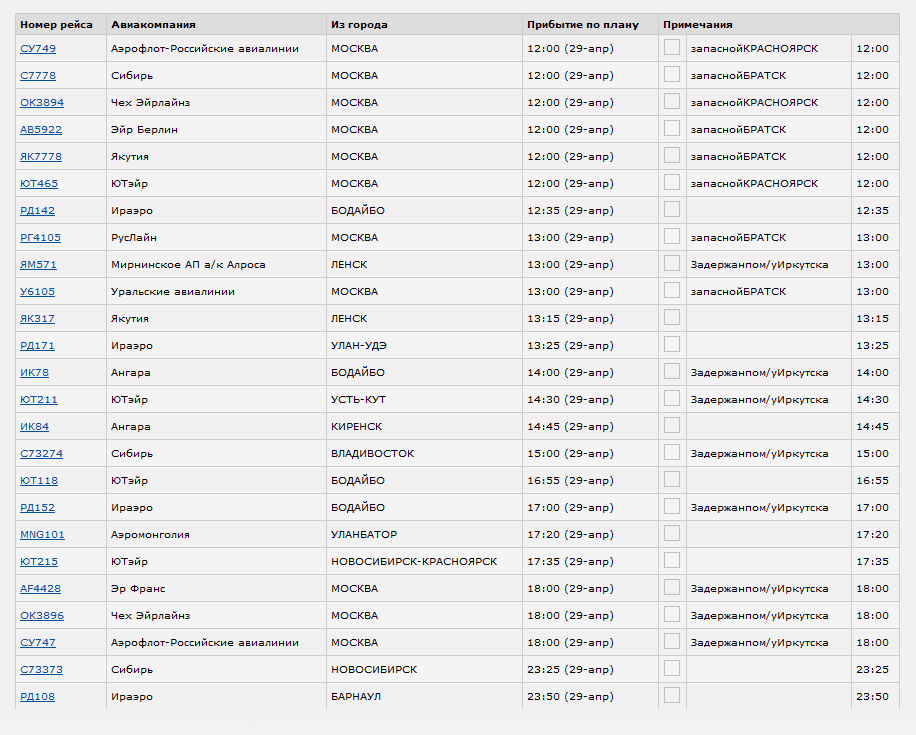The image size is (916, 735).
Task: Open the С7778 flight link
Action: pyautogui.click(x=38, y=75)
